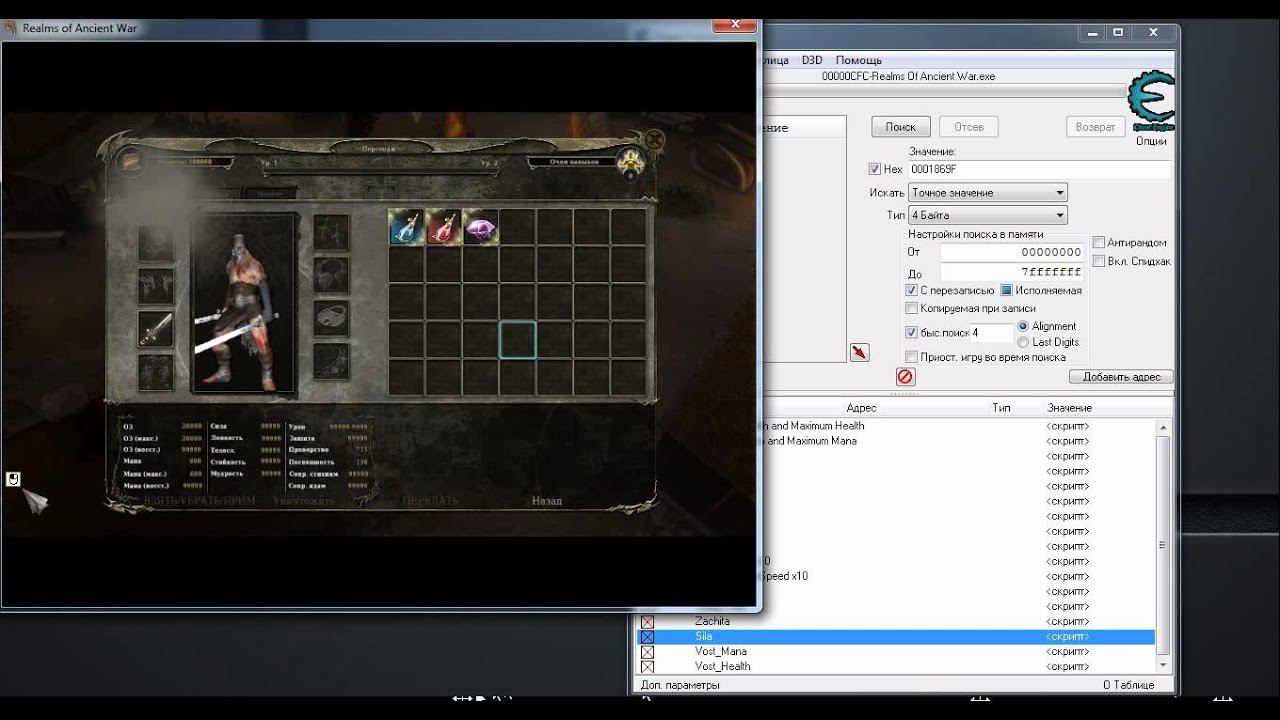Open the Тип value type dropdown
Image resolution: width=1280 pixels, height=720 pixels.
988,215
